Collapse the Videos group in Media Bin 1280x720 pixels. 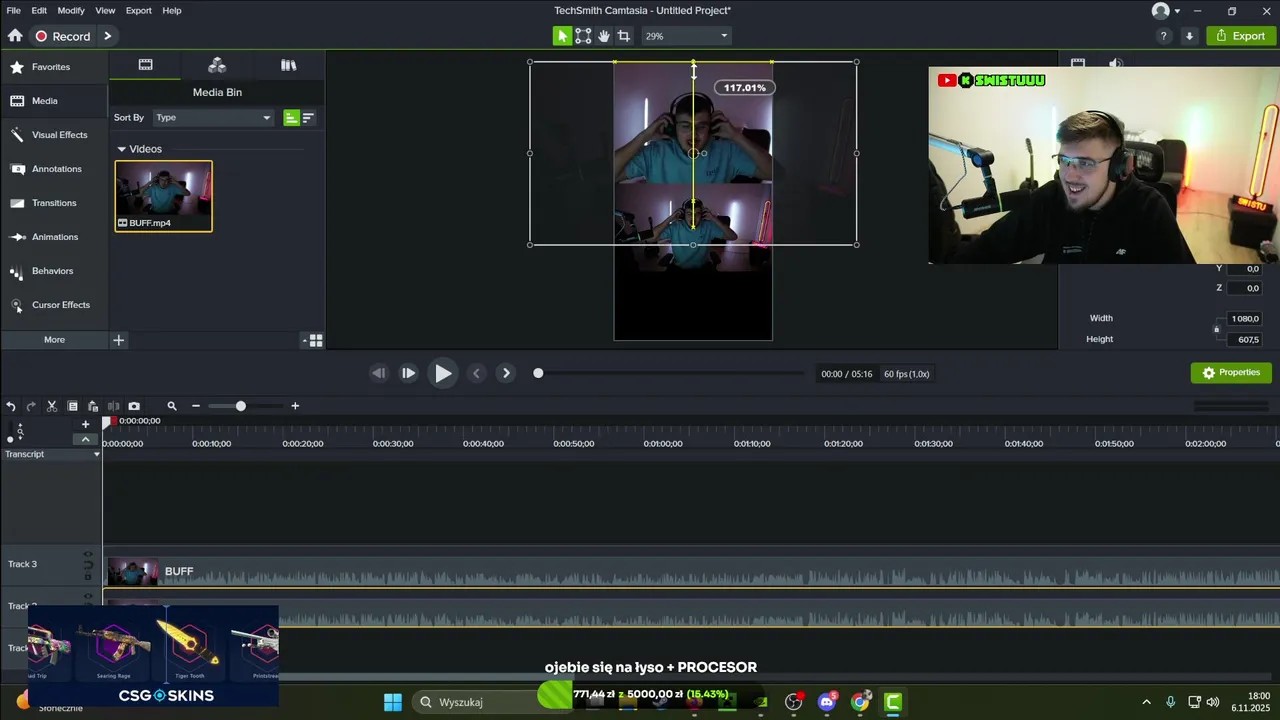click(121, 149)
